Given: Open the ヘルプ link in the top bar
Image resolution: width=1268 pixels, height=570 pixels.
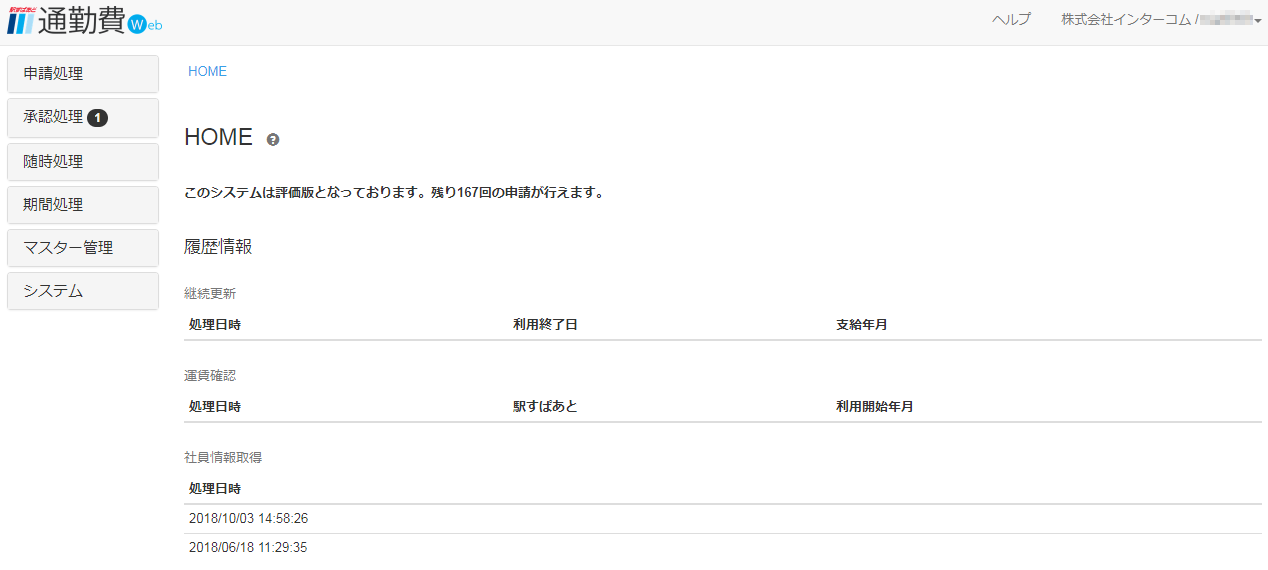Looking at the screenshot, I should pyautogui.click(x=1011, y=20).
